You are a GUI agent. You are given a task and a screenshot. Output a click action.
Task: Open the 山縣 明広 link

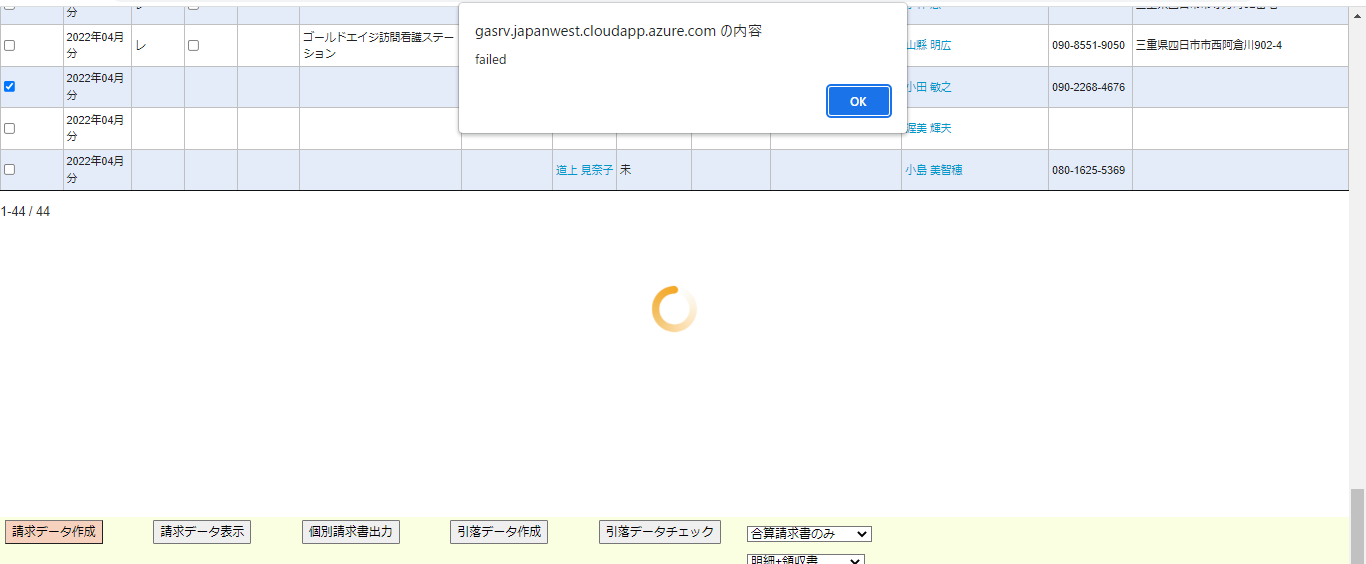[x=928, y=46]
